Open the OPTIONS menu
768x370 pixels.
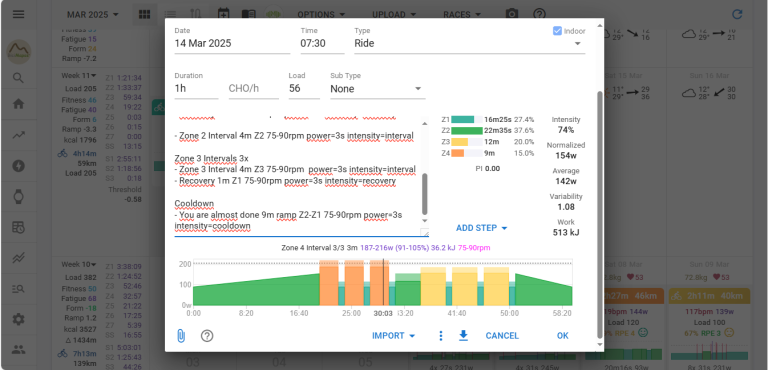(x=321, y=15)
